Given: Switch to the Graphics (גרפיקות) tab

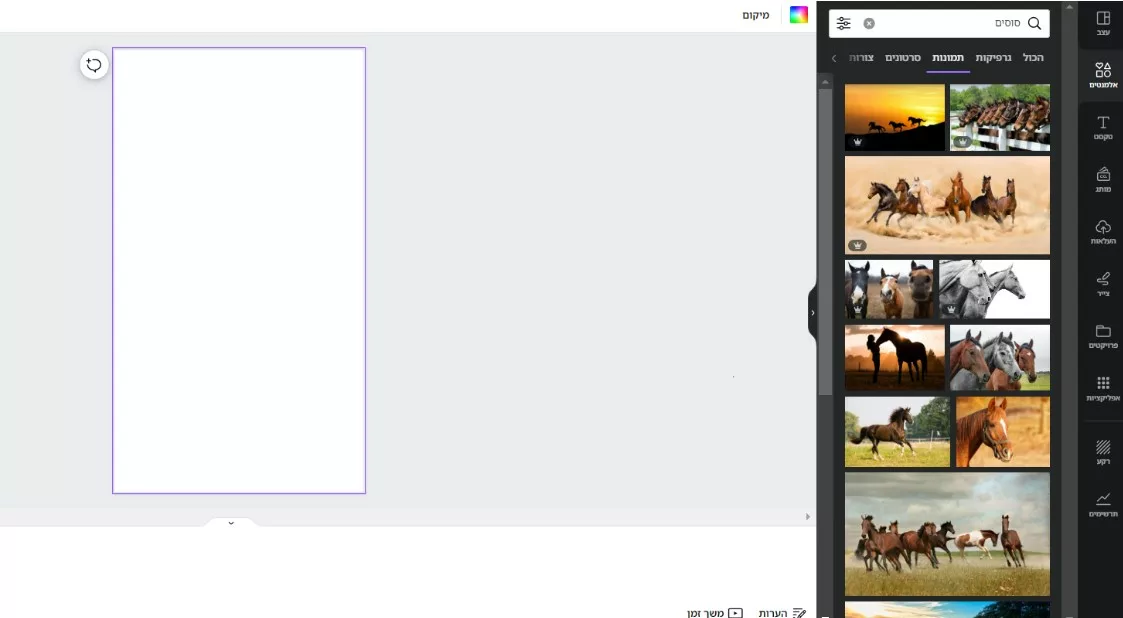Looking at the screenshot, I should 993,57.
